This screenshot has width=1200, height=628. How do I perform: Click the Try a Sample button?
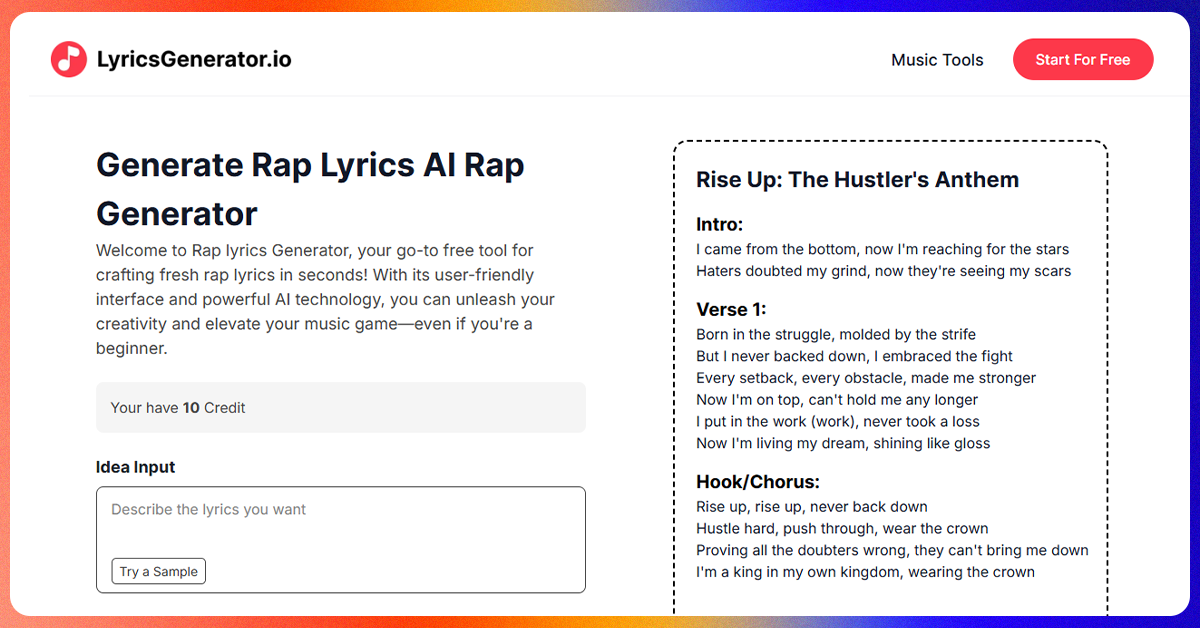click(158, 572)
